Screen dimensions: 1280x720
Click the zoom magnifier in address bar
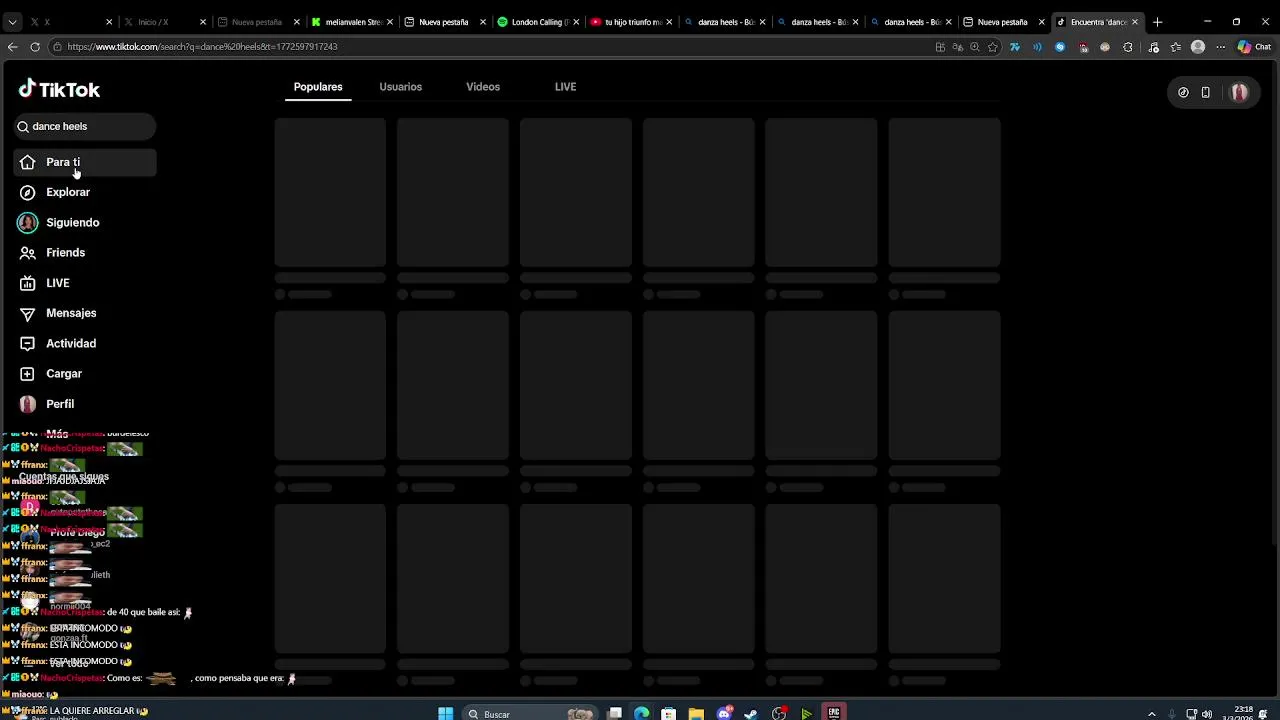coord(975,47)
